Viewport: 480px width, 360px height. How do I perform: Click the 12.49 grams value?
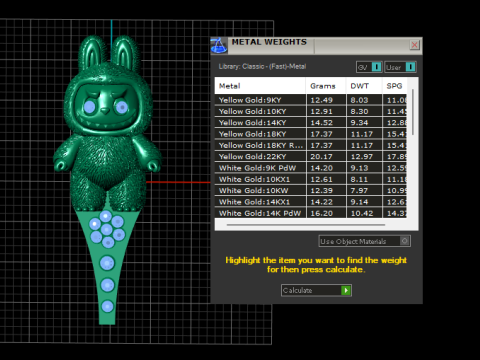click(x=321, y=100)
